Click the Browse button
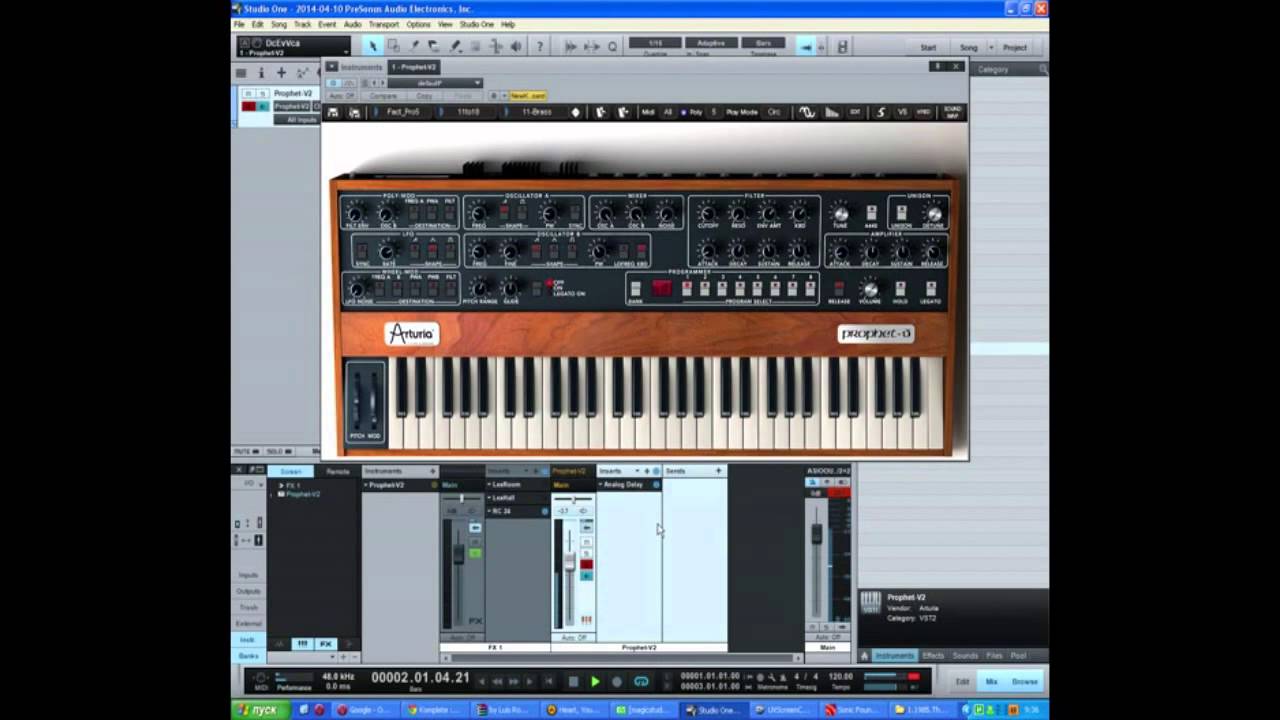This screenshot has height=720, width=1280. (1025, 681)
